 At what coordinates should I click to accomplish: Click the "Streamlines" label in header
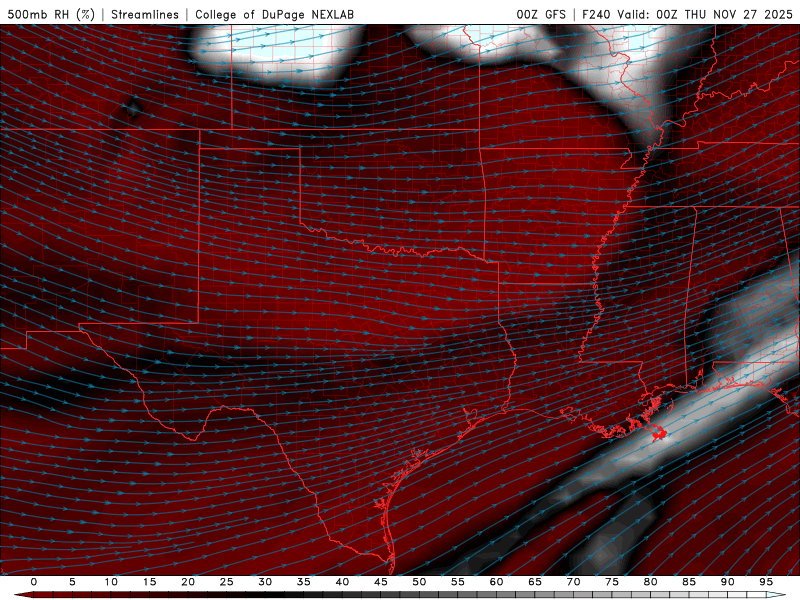coord(145,14)
